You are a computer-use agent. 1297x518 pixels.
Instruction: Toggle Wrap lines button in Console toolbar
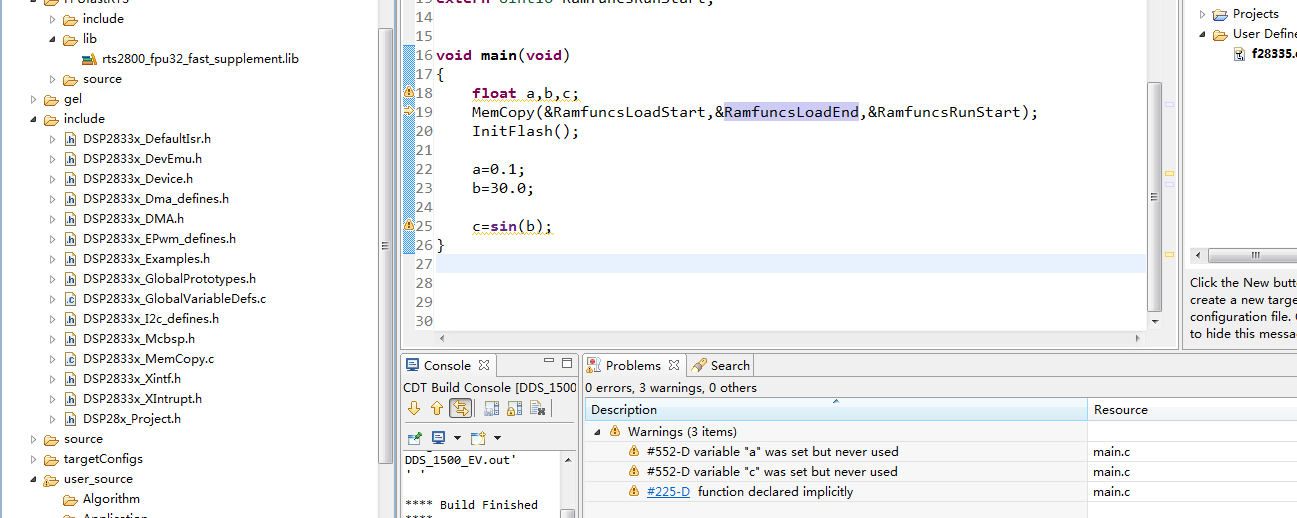[x=460, y=408]
